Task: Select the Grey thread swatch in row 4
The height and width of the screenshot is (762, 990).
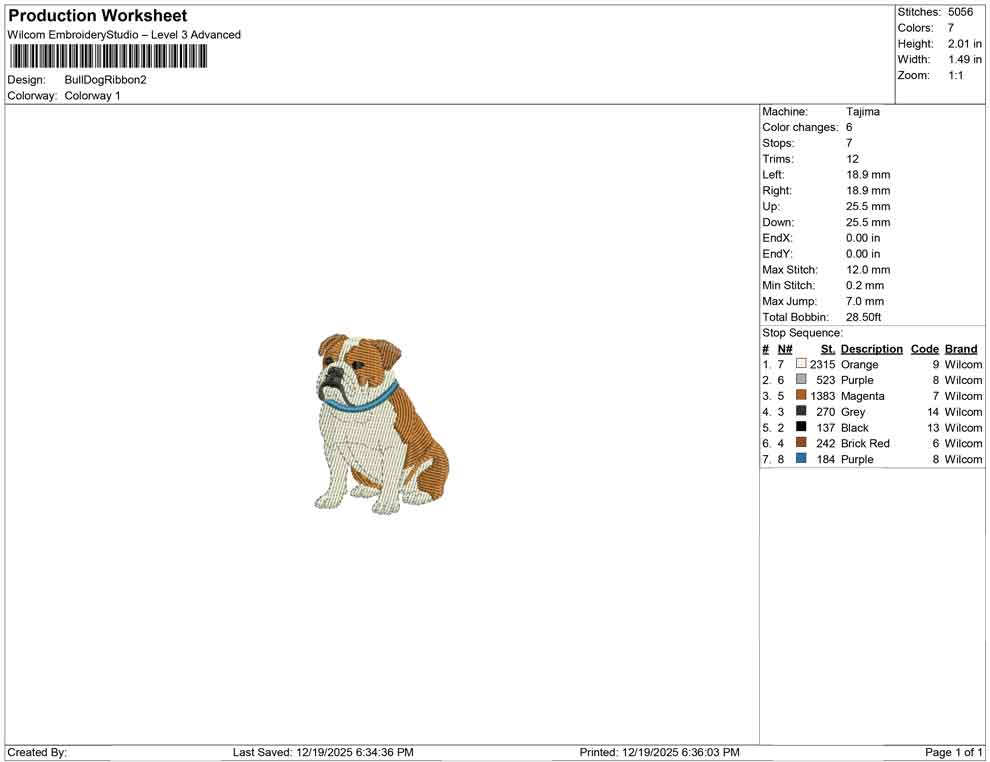Action: pyautogui.click(x=800, y=412)
